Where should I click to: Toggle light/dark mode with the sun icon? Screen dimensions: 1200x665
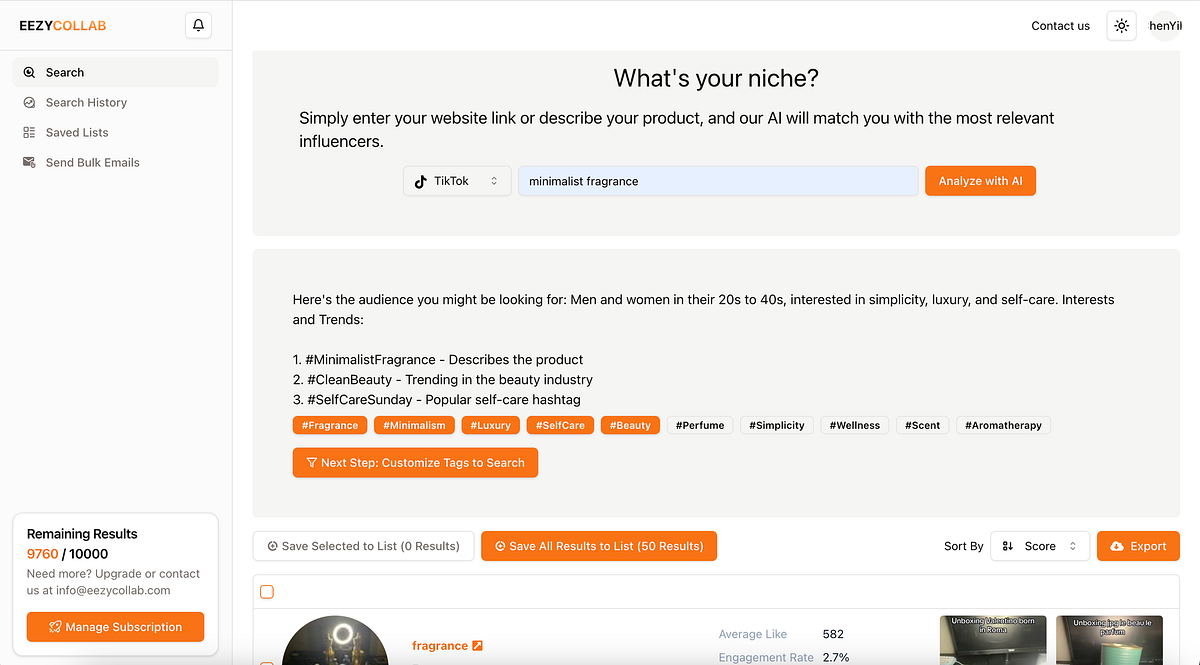click(1121, 25)
